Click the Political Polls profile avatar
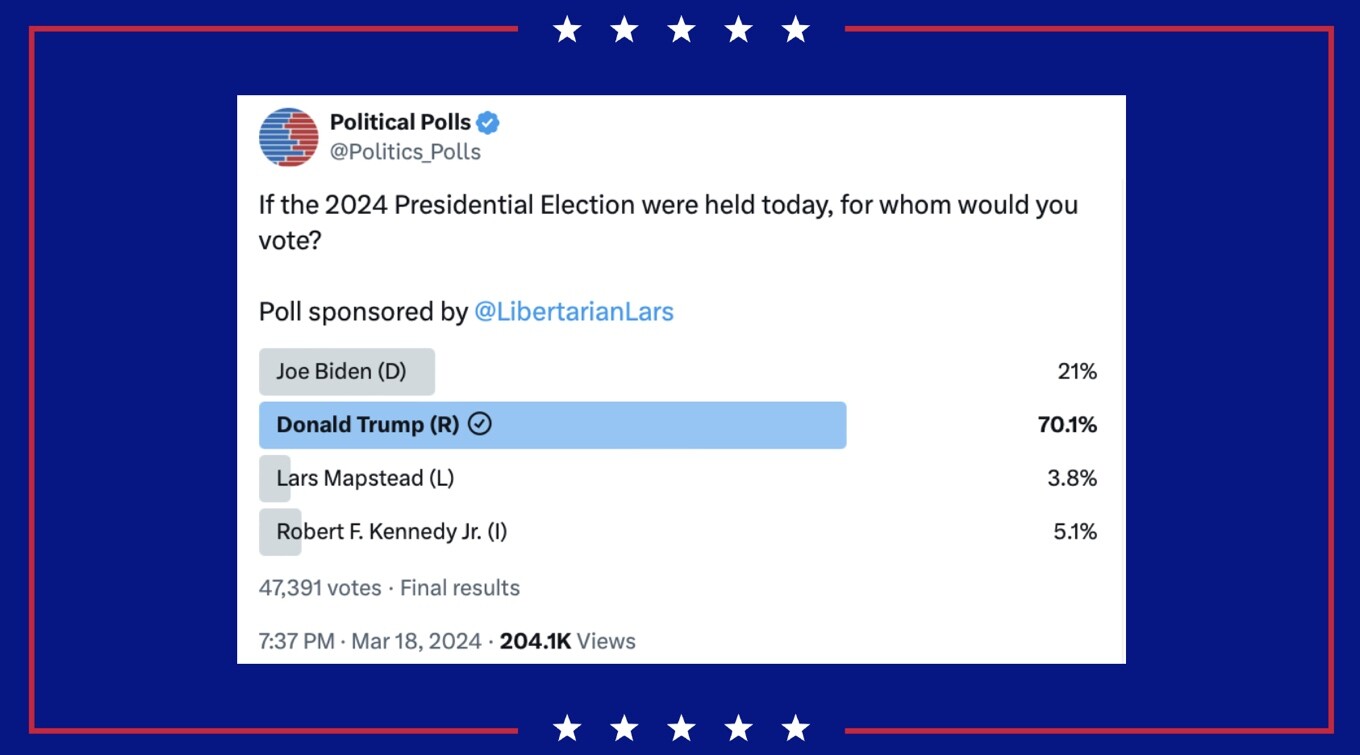Image resolution: width=1360 pixels, height=755 pixels. 288,137
